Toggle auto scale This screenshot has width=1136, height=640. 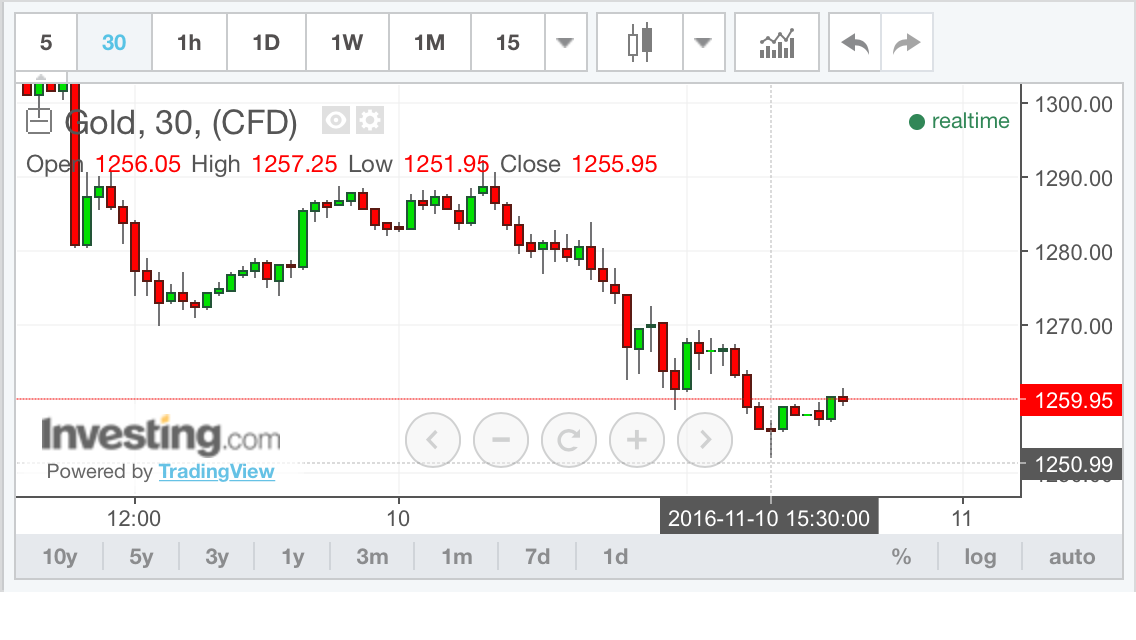click(1071, 557)
